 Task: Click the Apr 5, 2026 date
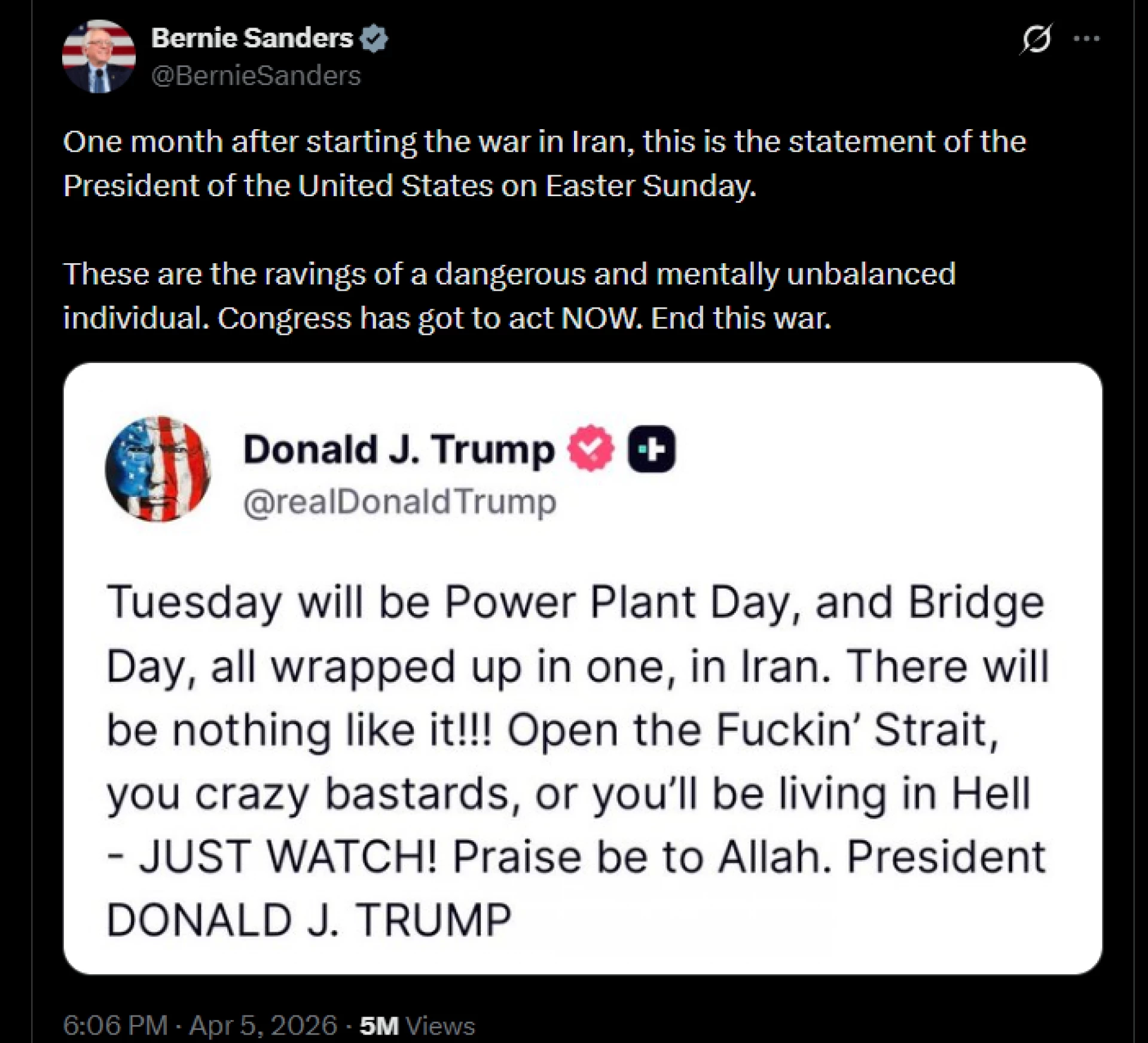coord(263,1026)
